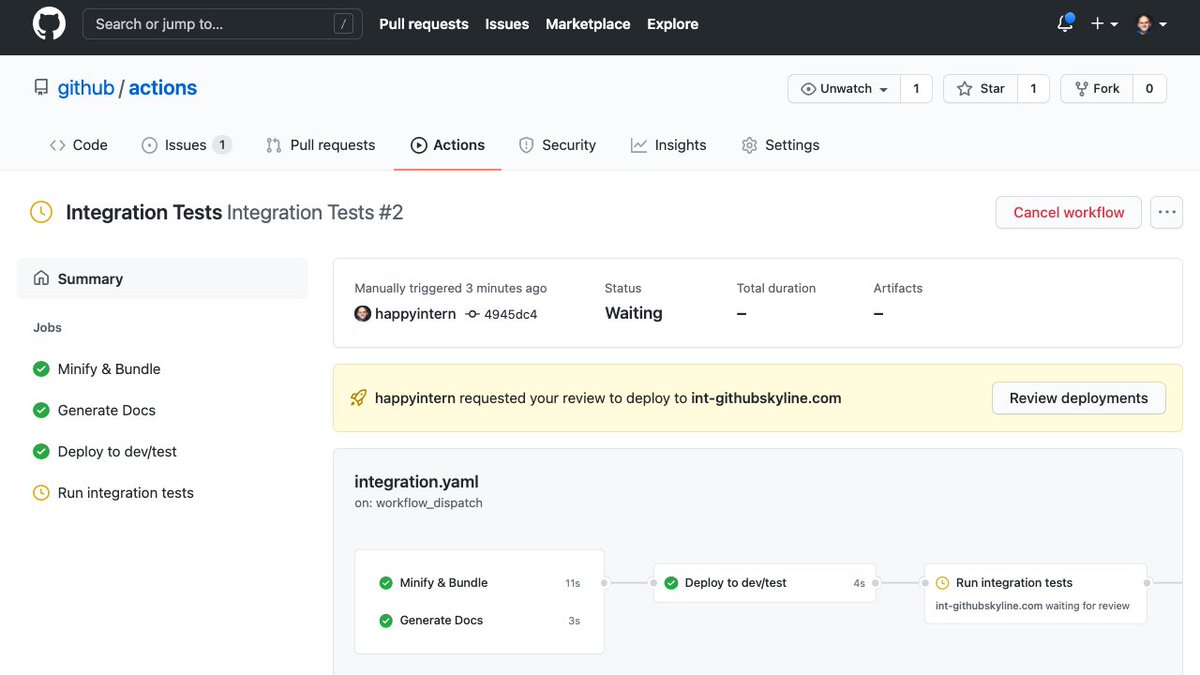Click the watchers count 1

(916, 89)
